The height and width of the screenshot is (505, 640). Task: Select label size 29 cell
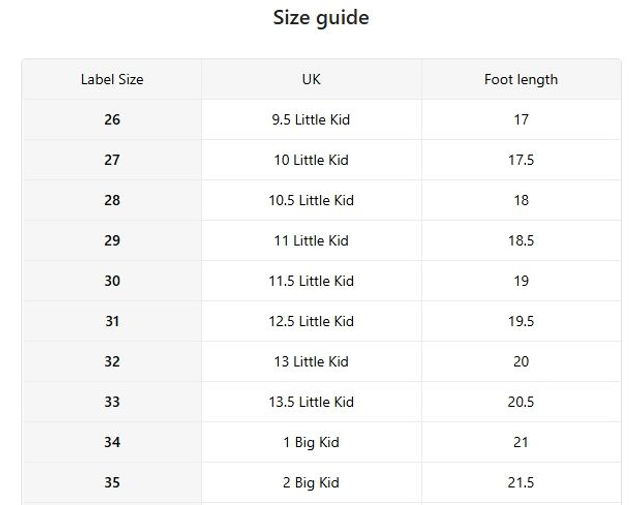[x=112, y=241]
